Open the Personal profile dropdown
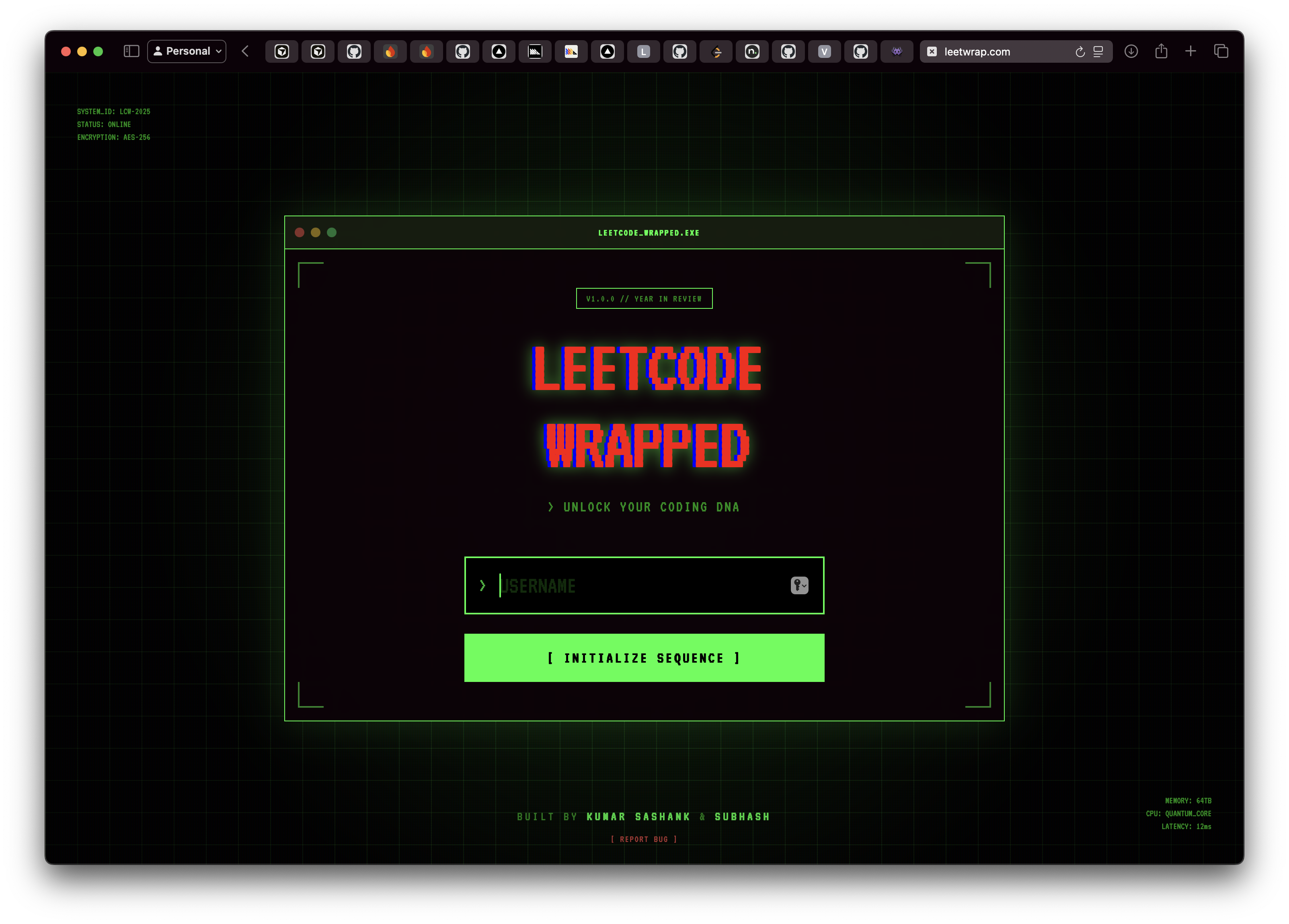1289x924 pixels. click(187, 51)
